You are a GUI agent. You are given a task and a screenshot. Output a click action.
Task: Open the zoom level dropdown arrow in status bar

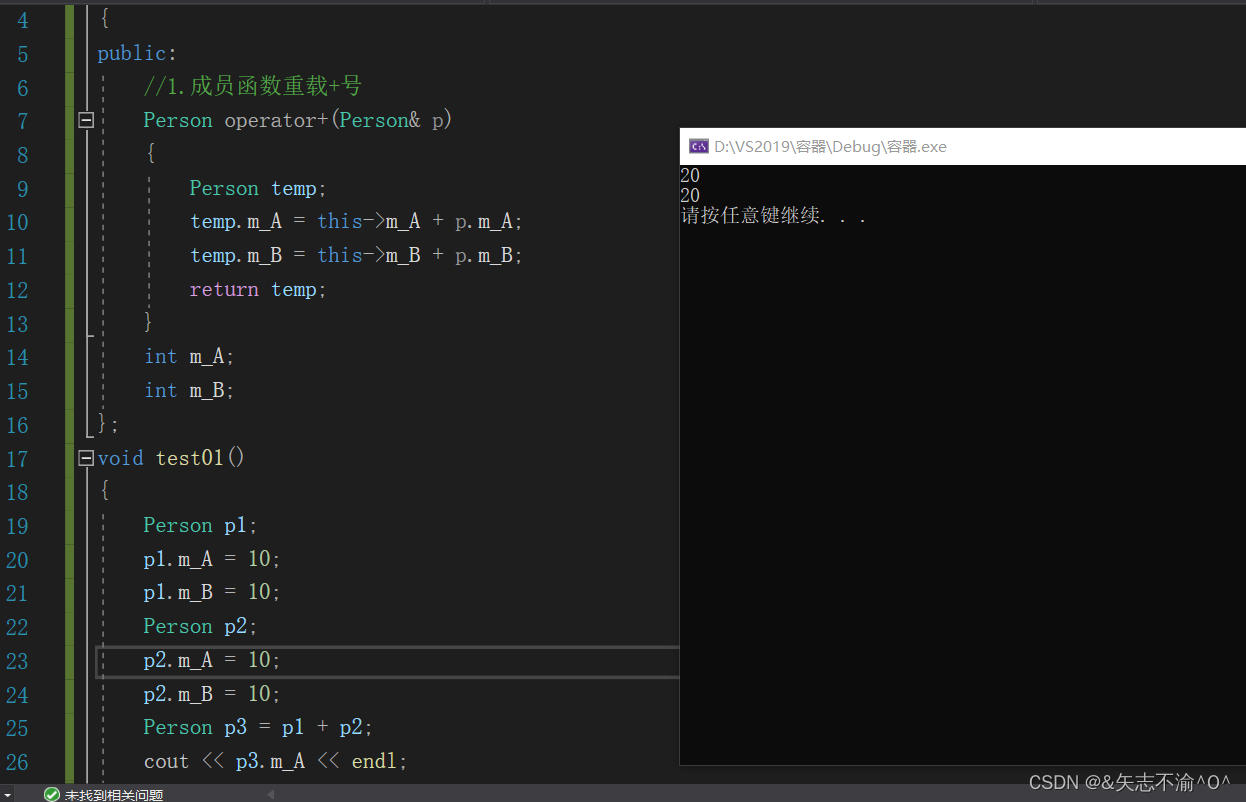pos(7,794)
